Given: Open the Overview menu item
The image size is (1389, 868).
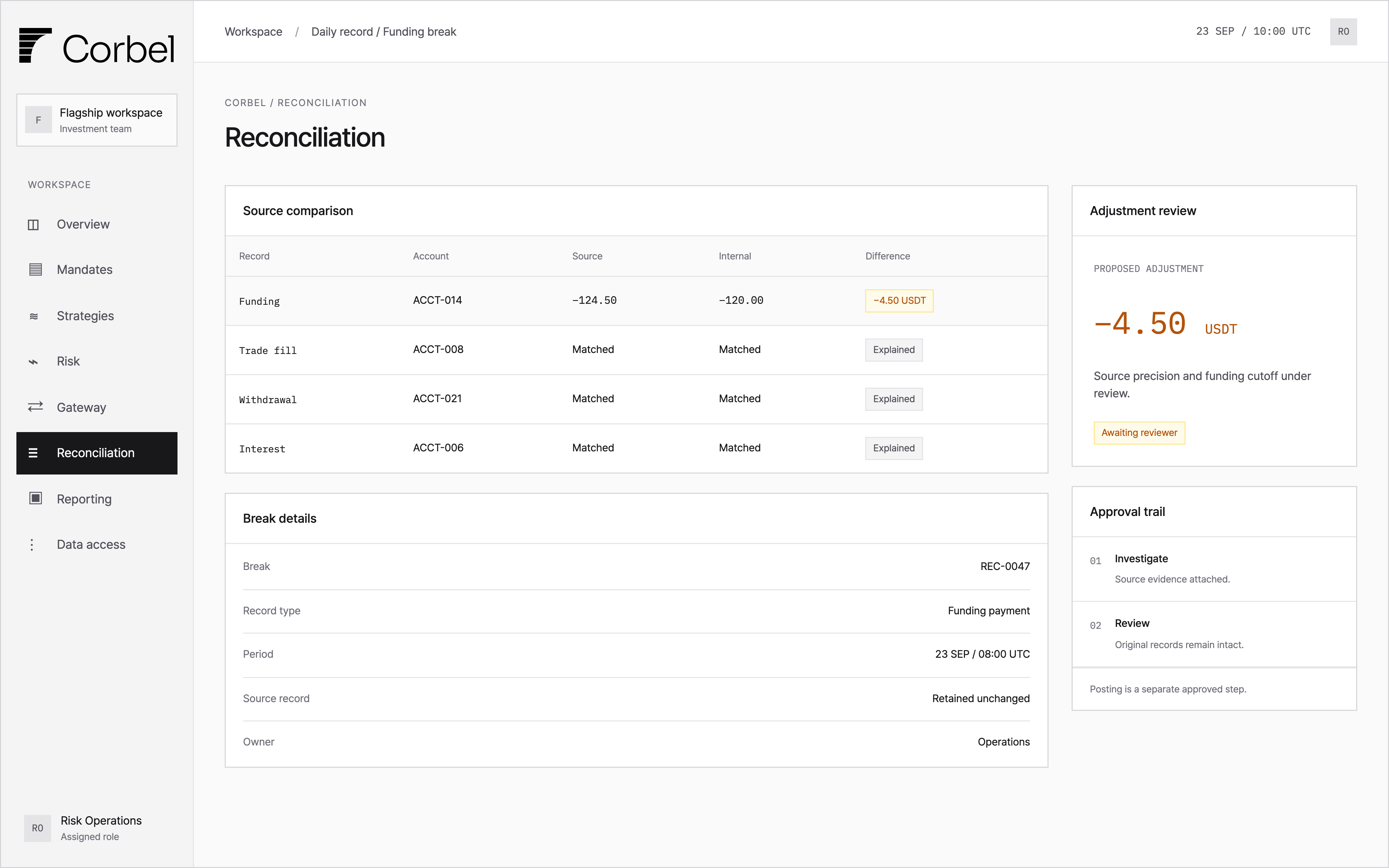Looking at the screenshot, I should point(97,224).
